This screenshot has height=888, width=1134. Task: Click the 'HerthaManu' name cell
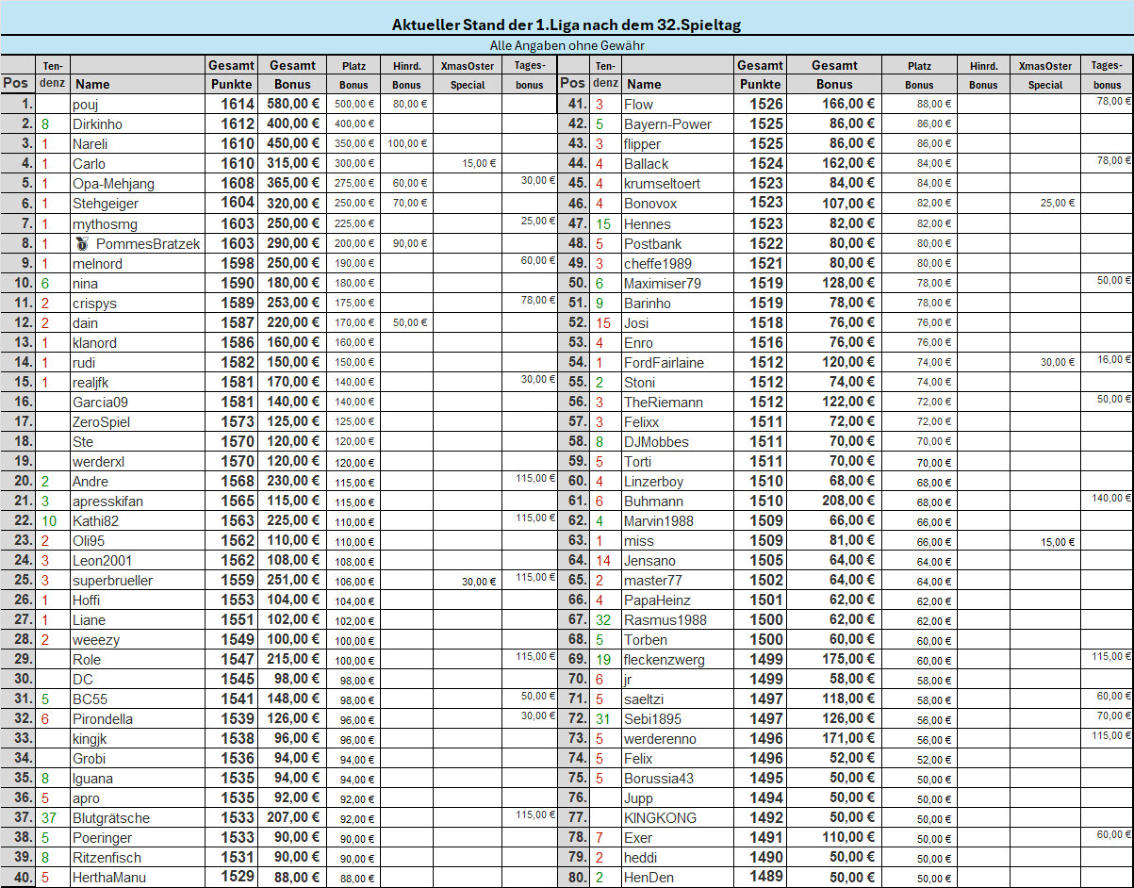pyautogui.click(x=137, y=877)
